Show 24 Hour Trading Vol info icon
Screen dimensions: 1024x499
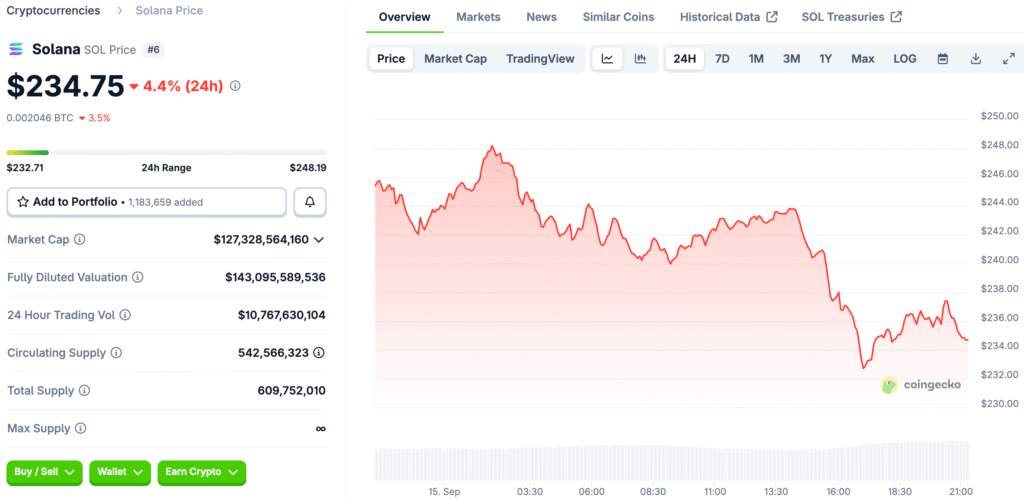tap(125, 315)
